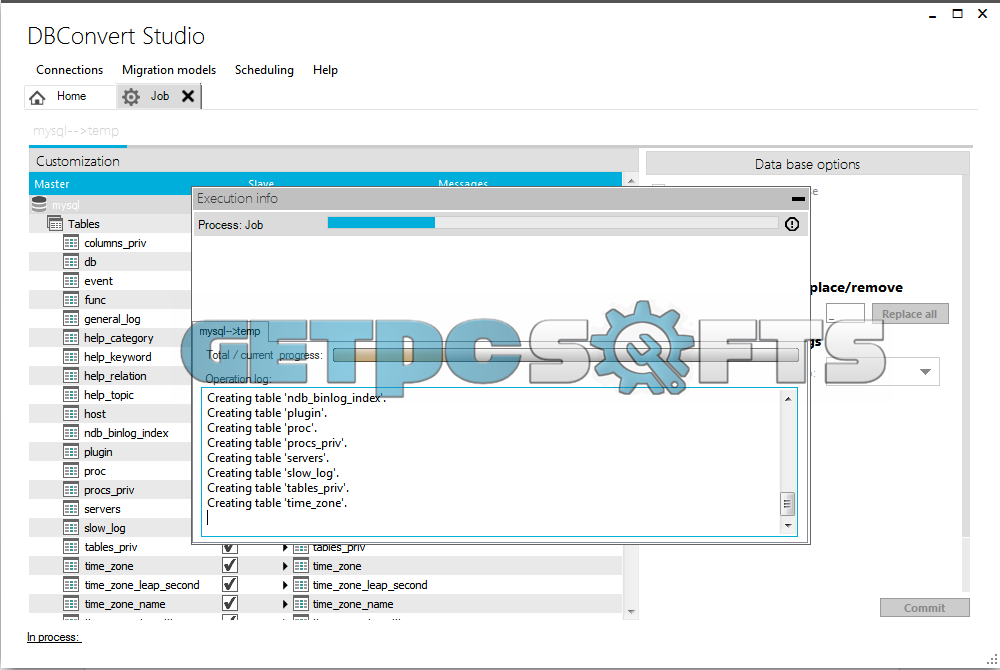
Task: Open the Connections menu
Action: [x=70, y=70]
